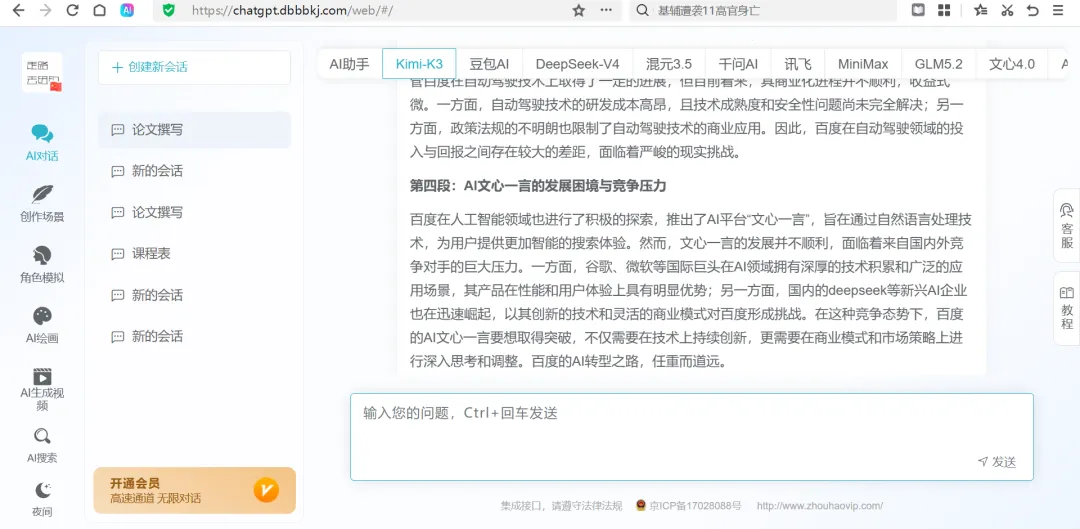Open AI对话 in the left sidebar
The height and width of the screenshot is (529, 1080).
tap(42, 143)
